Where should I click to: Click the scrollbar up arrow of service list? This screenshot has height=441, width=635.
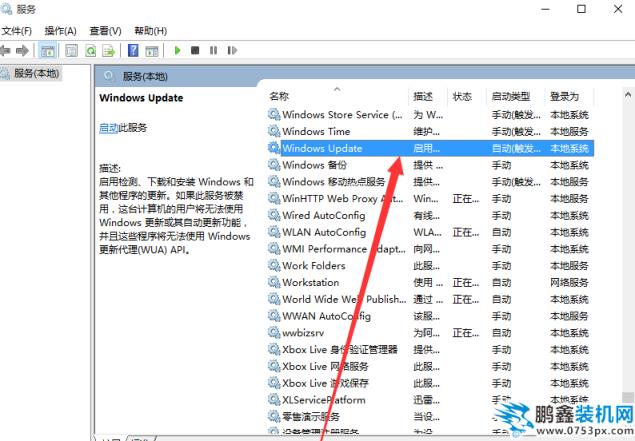tap(628, 95)
